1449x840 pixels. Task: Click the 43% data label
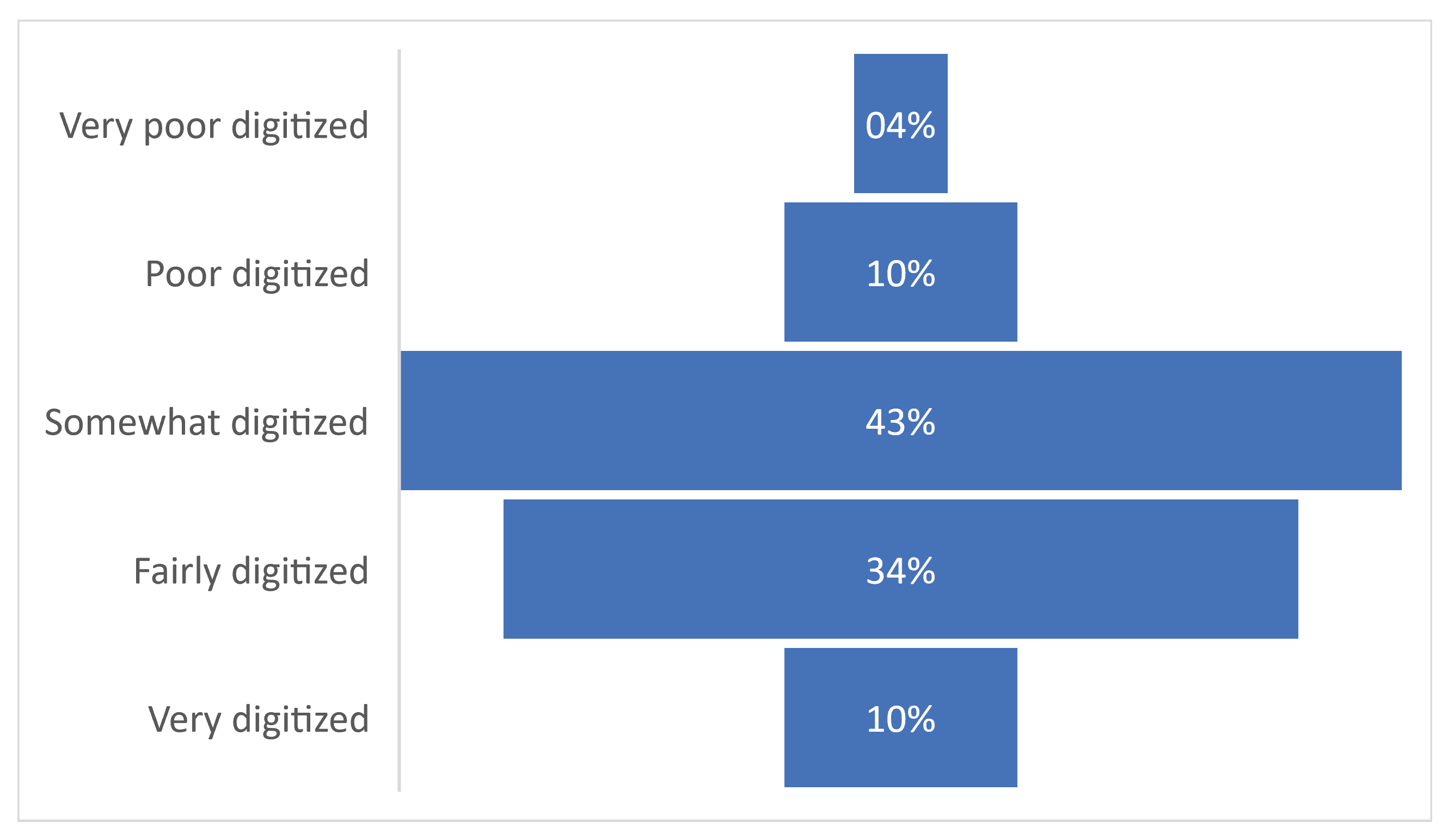pos(900,422)
